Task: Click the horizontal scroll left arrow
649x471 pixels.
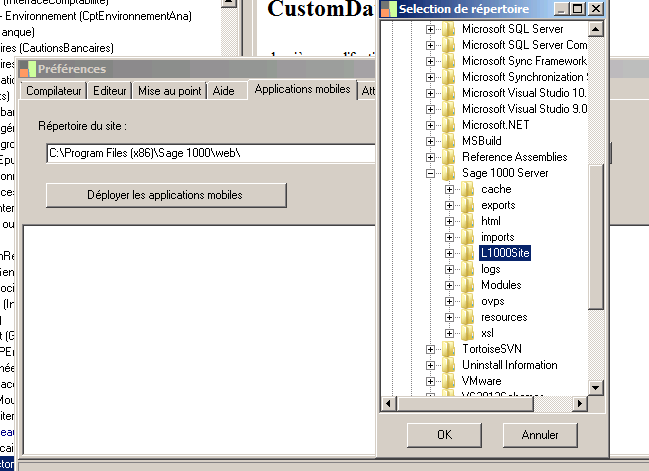Action: click(x=388, y=404)
